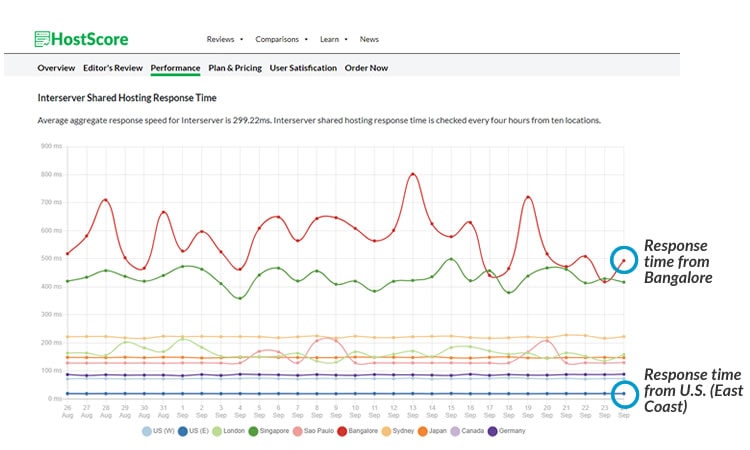Expand the Reviews dropdown arrow
This screenshot has width=750, height=450.
click(x=242, y=39)
